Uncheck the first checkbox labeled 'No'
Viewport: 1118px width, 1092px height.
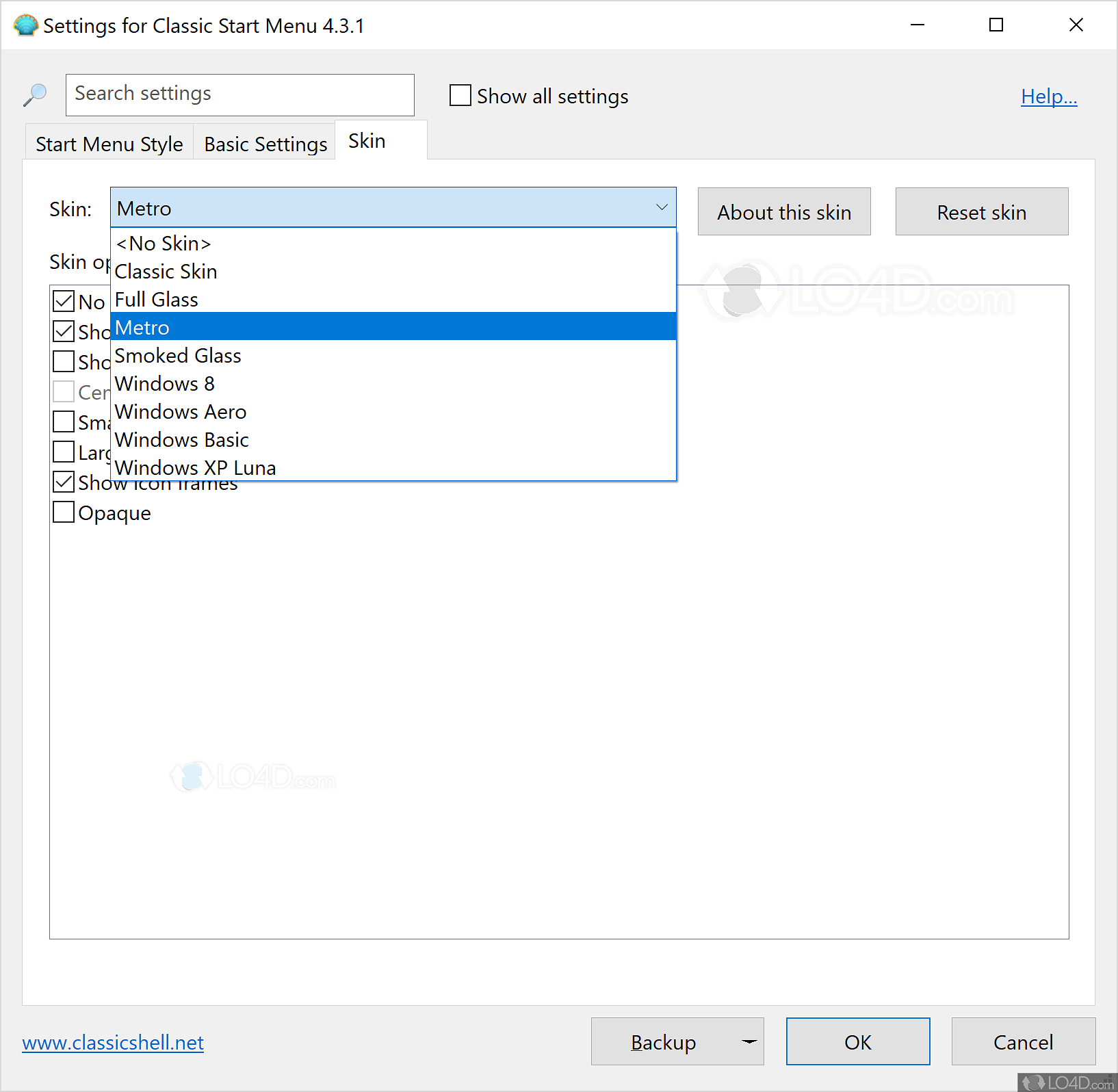click(x=64, y=301)
